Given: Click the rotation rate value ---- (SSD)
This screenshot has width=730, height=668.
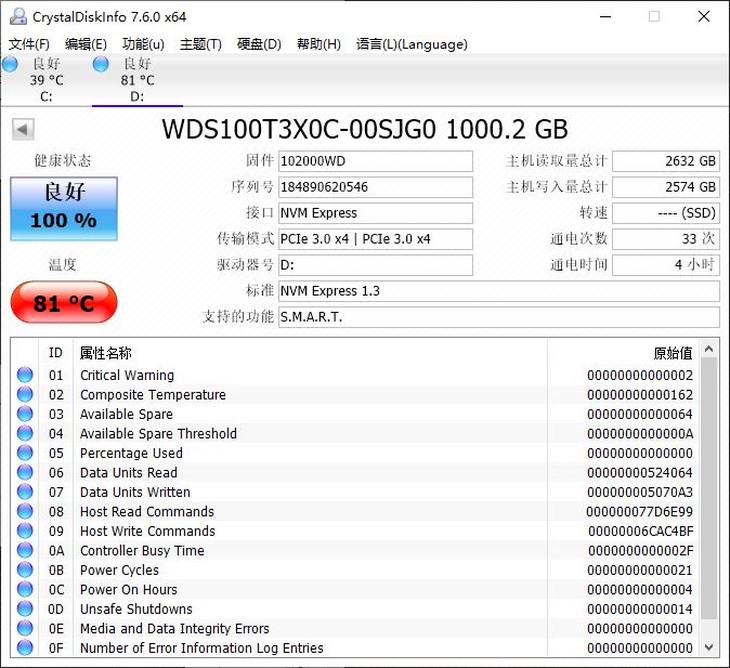Looking at the screenshot, I should coord(666,213).
